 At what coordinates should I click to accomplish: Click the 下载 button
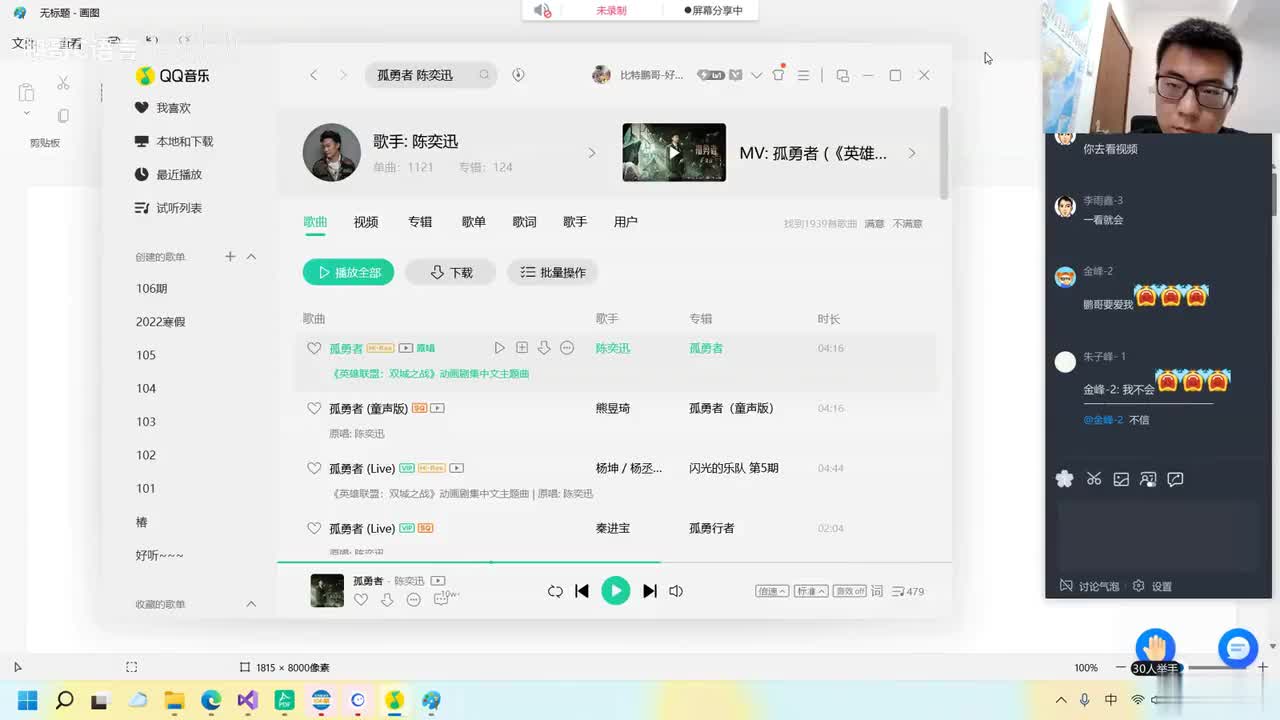pyautogui.click(x=450, y=272)
